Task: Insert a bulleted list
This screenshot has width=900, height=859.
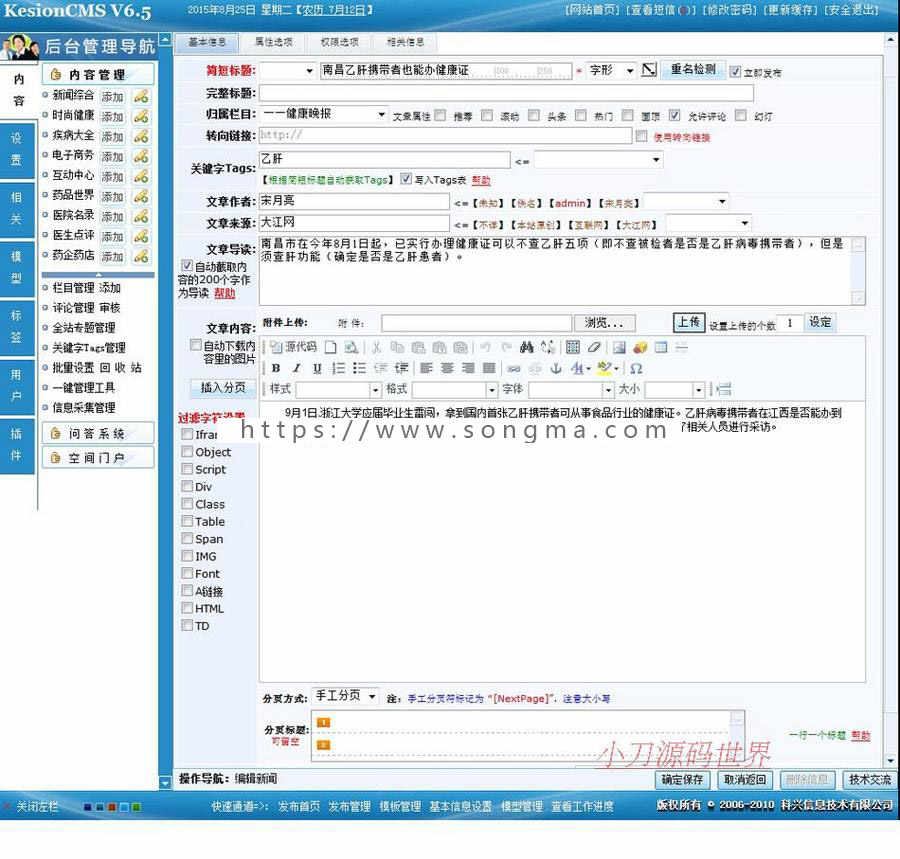Action: coord(359,368)
